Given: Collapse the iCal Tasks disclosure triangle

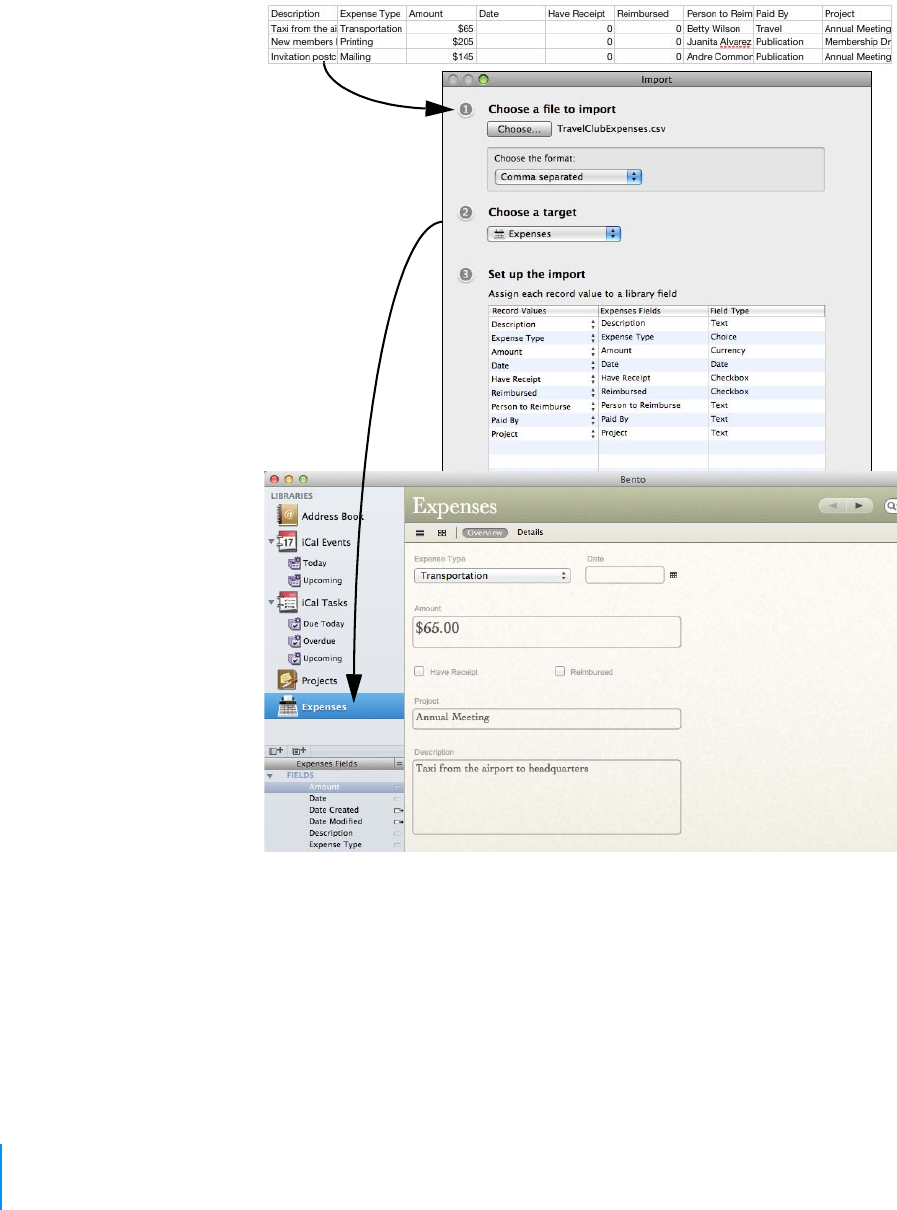Looking at the screenshot, I should pos(271,602).
